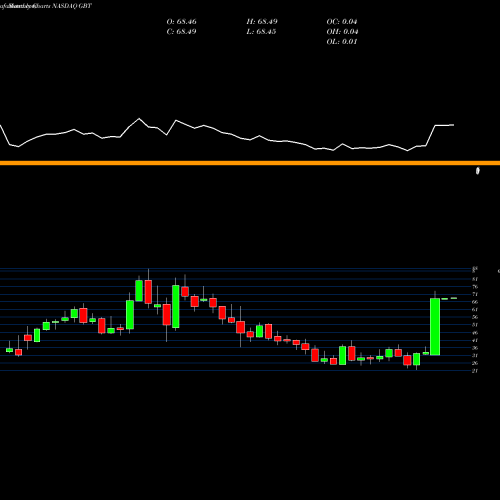Click price axis label 21
The height and width of the screenshot is (500, 500).
[x=475, y=371]
